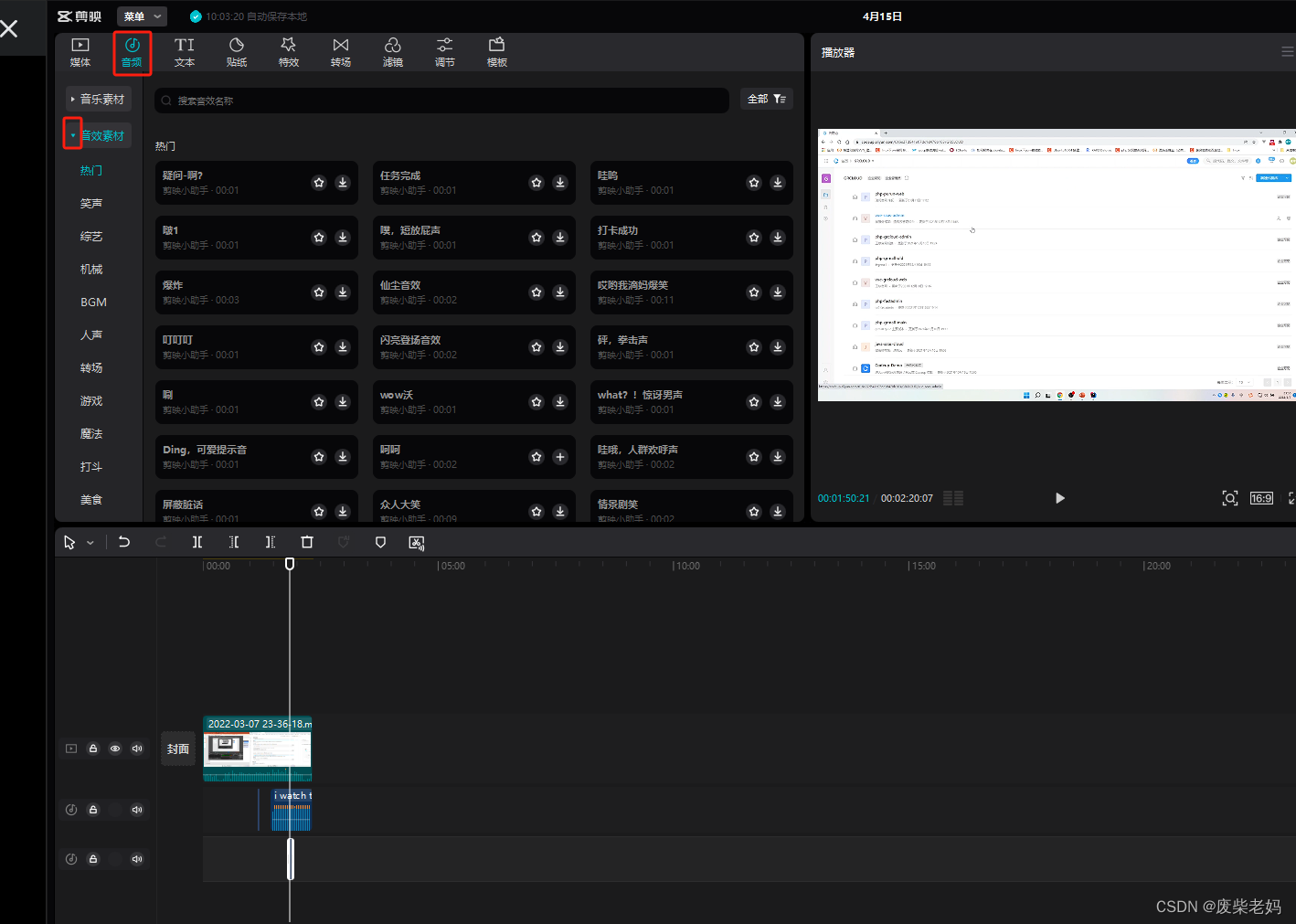Click the 封面 cover button
This screenshot has height=924, width=1296.
pyautogui.click(x=178, y=749)
